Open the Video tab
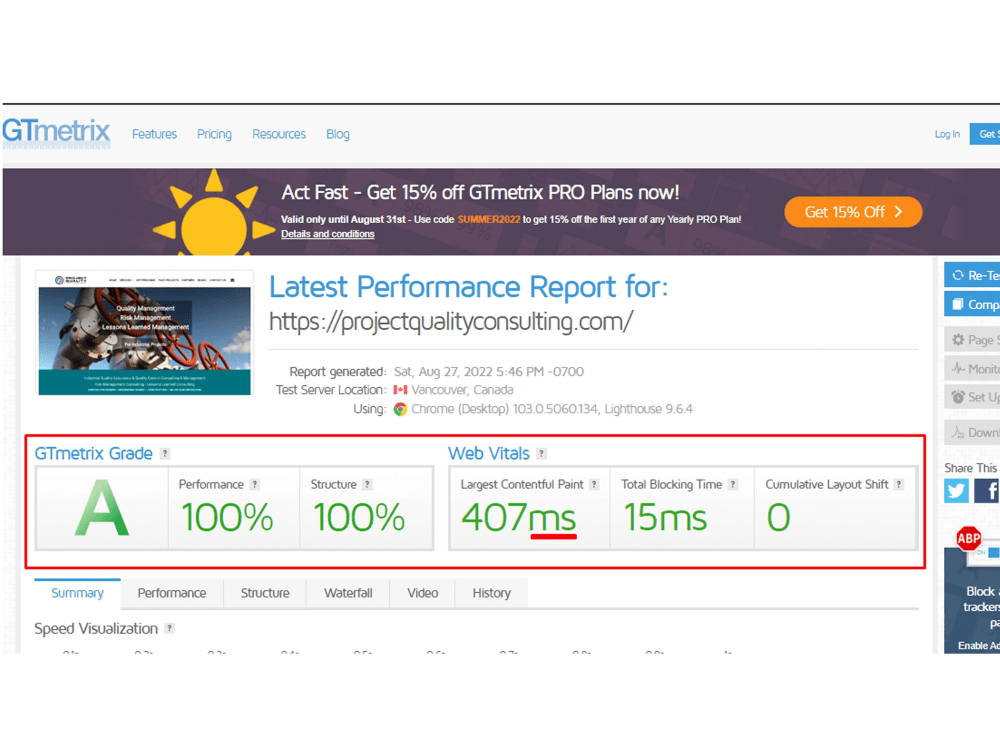1000x750 pixels. (422, 593)
